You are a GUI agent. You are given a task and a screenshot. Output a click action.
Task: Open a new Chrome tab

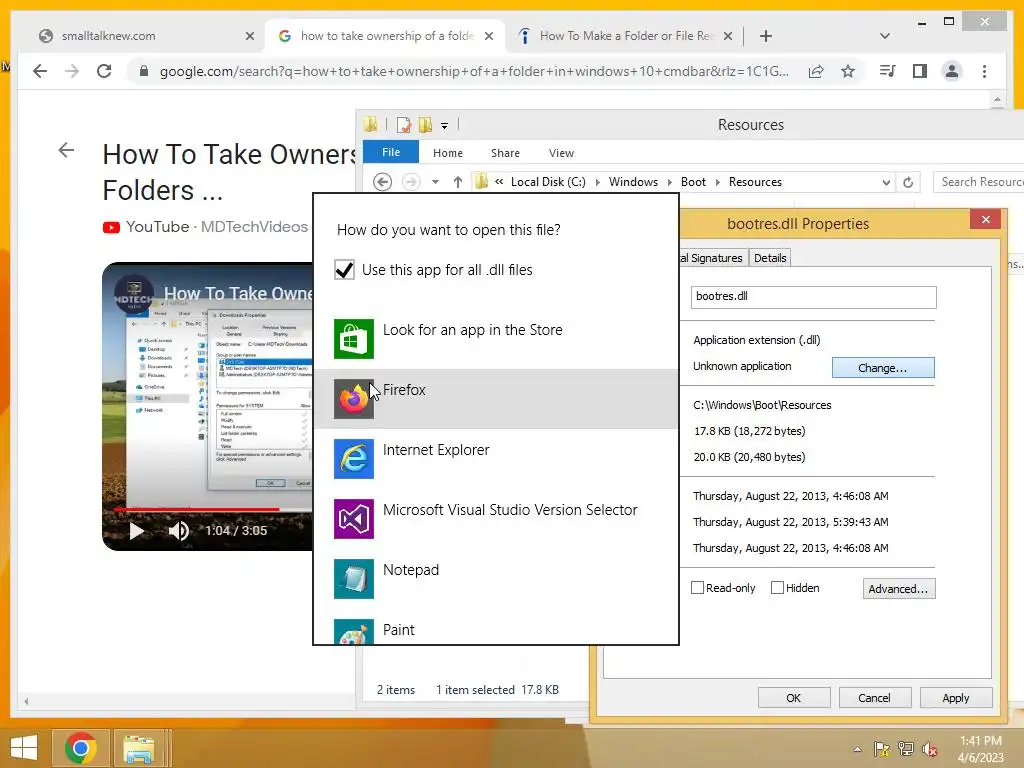tap(765, 36)
